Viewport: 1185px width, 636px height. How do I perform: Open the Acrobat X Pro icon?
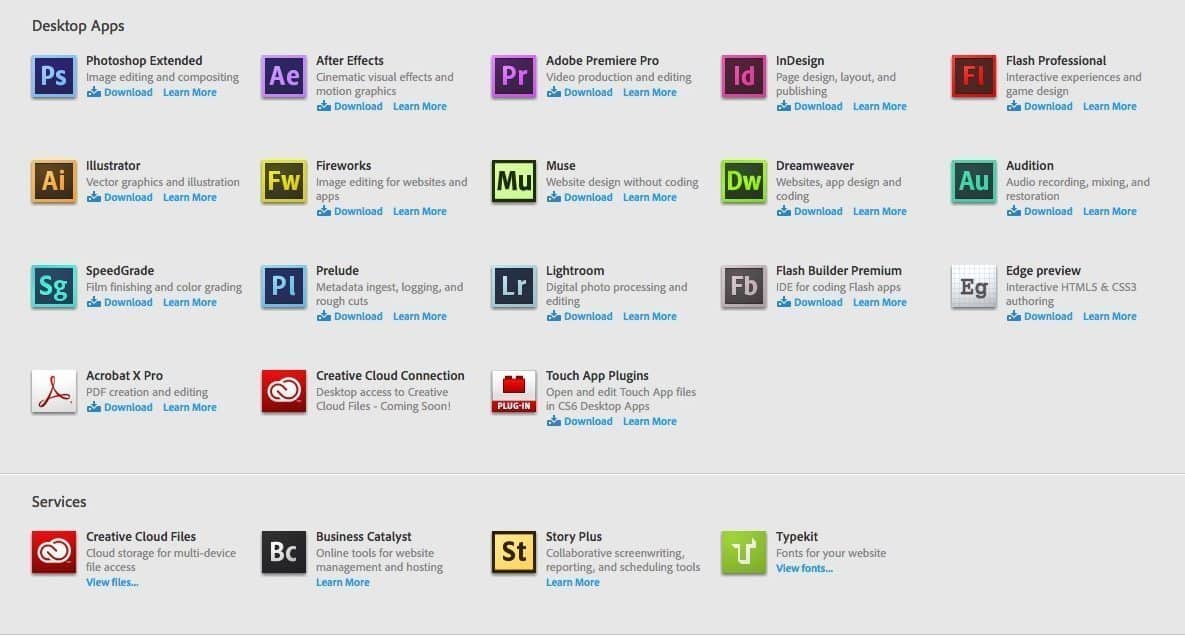coord(53,391)
